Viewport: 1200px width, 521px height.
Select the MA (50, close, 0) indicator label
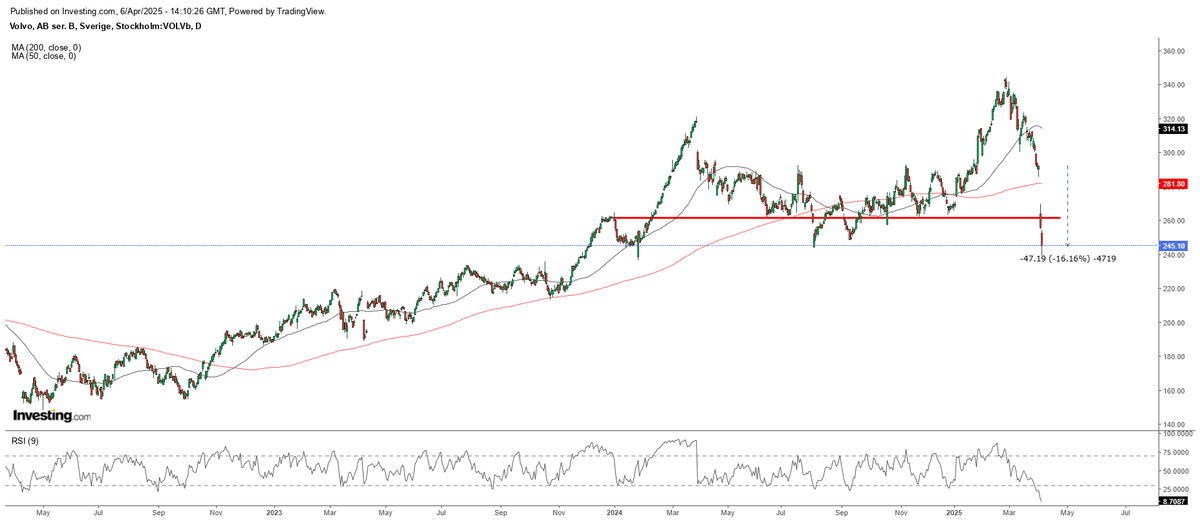pos(43,56)
